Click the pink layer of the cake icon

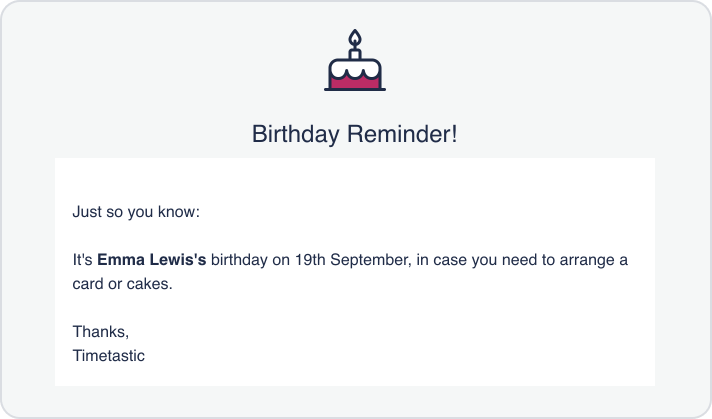(x=355, y=81)
